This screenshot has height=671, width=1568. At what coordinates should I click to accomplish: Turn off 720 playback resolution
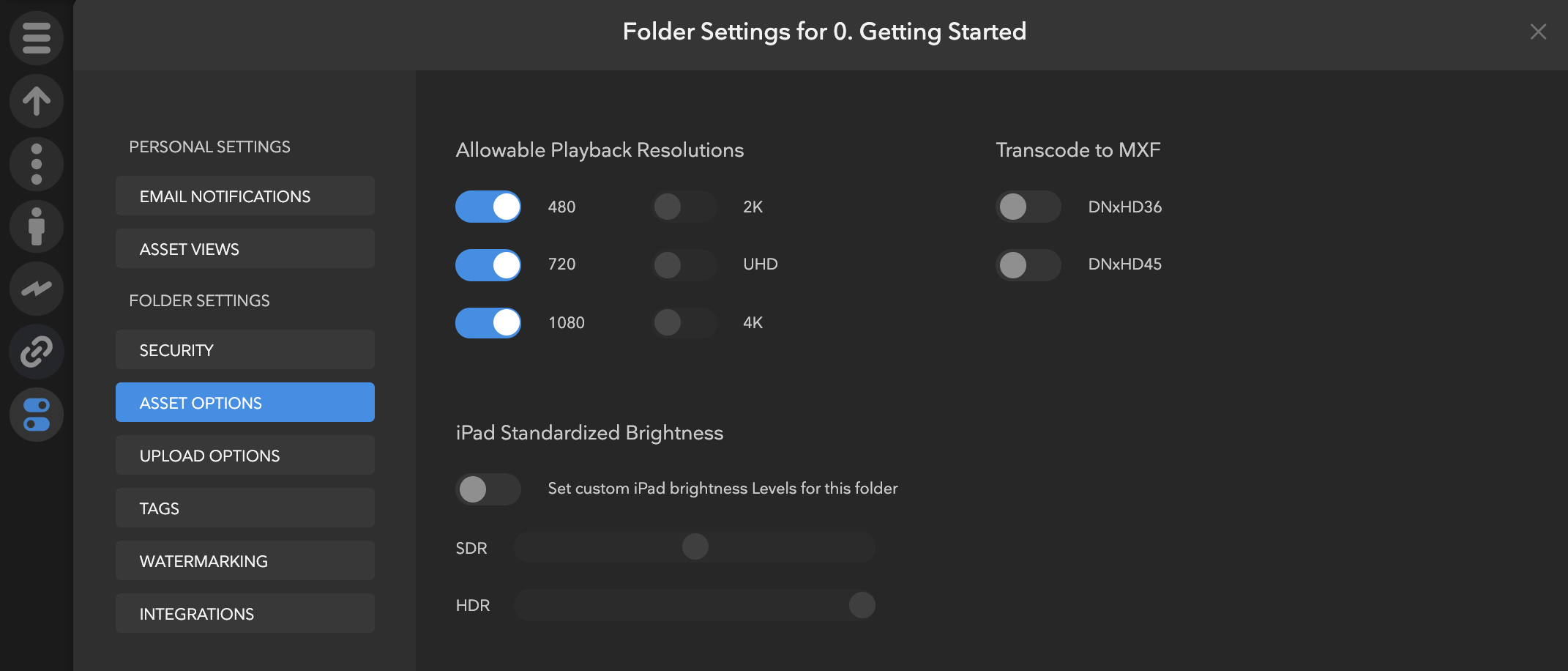(488, 265)
